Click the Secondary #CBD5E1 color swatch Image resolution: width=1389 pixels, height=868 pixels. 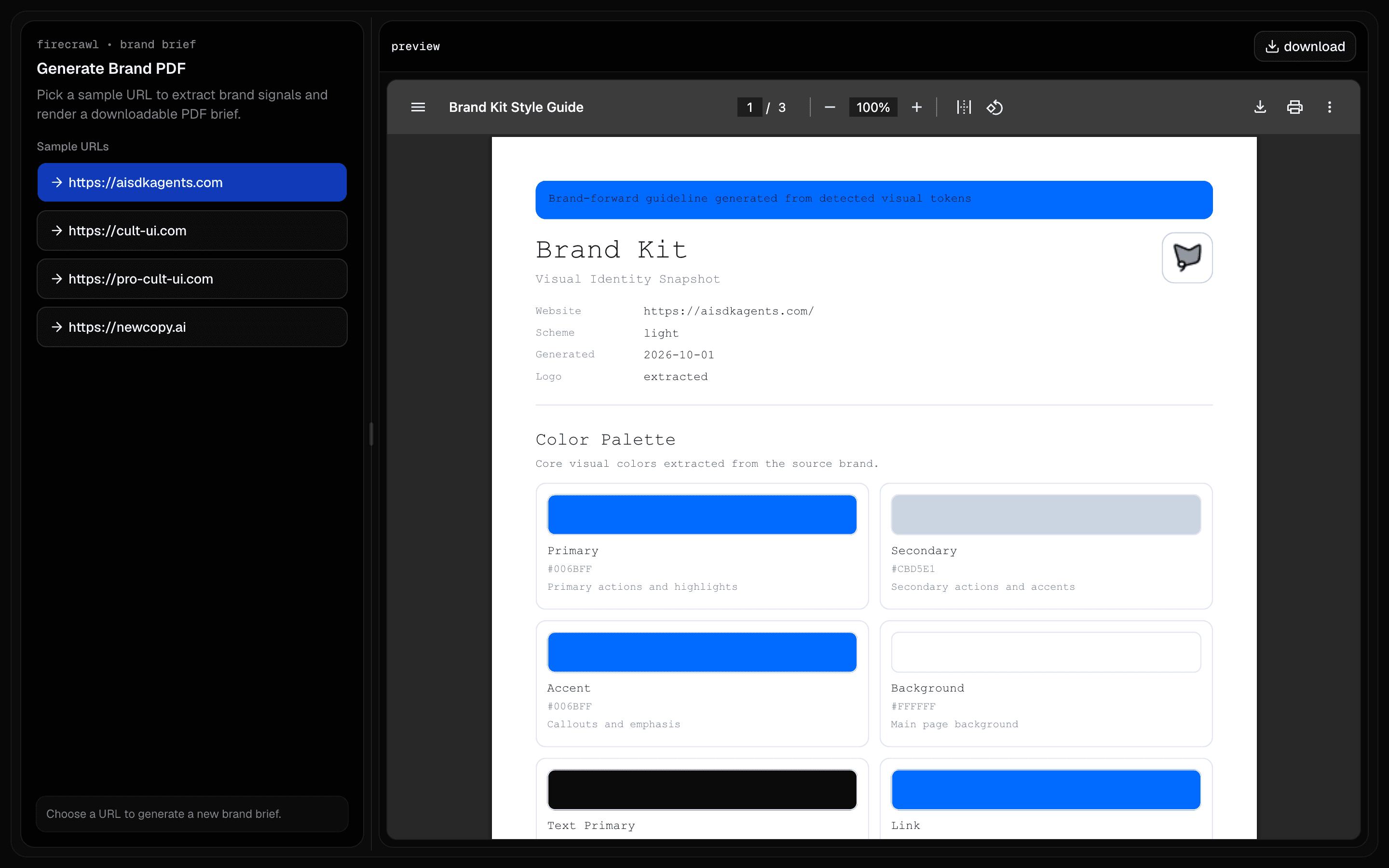point(1046,515)
